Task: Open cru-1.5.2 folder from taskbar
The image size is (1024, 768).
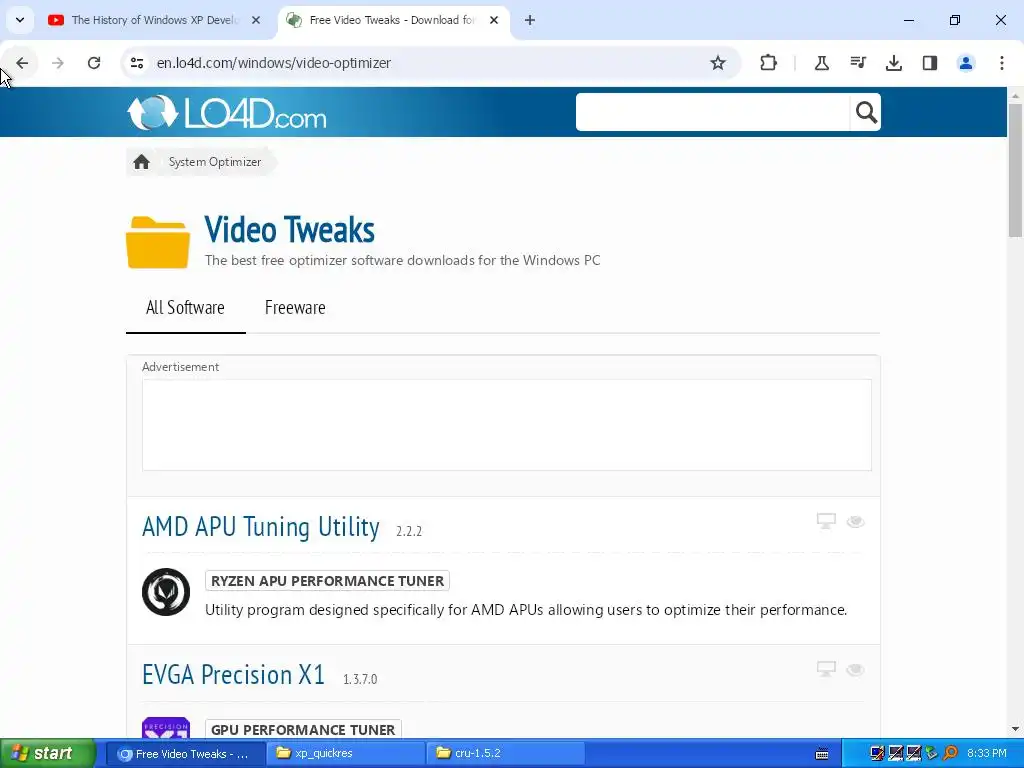Action: (x=506, y=754)
